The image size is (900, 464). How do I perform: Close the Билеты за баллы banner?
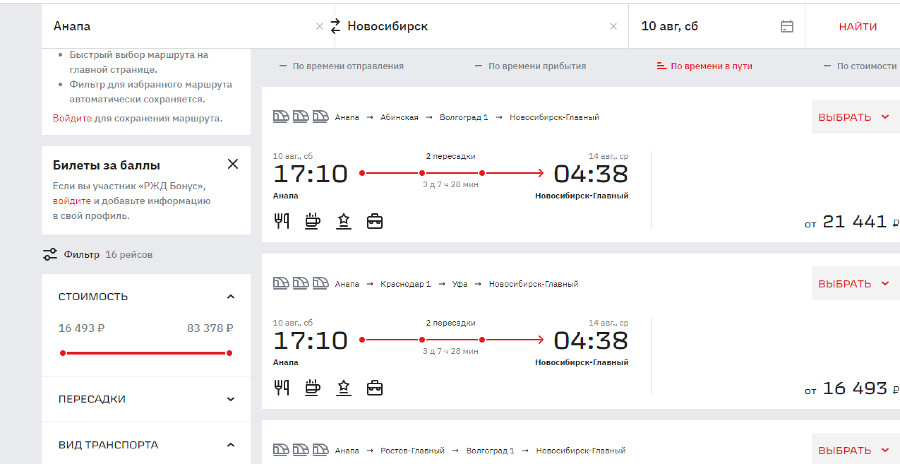click(233, 164)
